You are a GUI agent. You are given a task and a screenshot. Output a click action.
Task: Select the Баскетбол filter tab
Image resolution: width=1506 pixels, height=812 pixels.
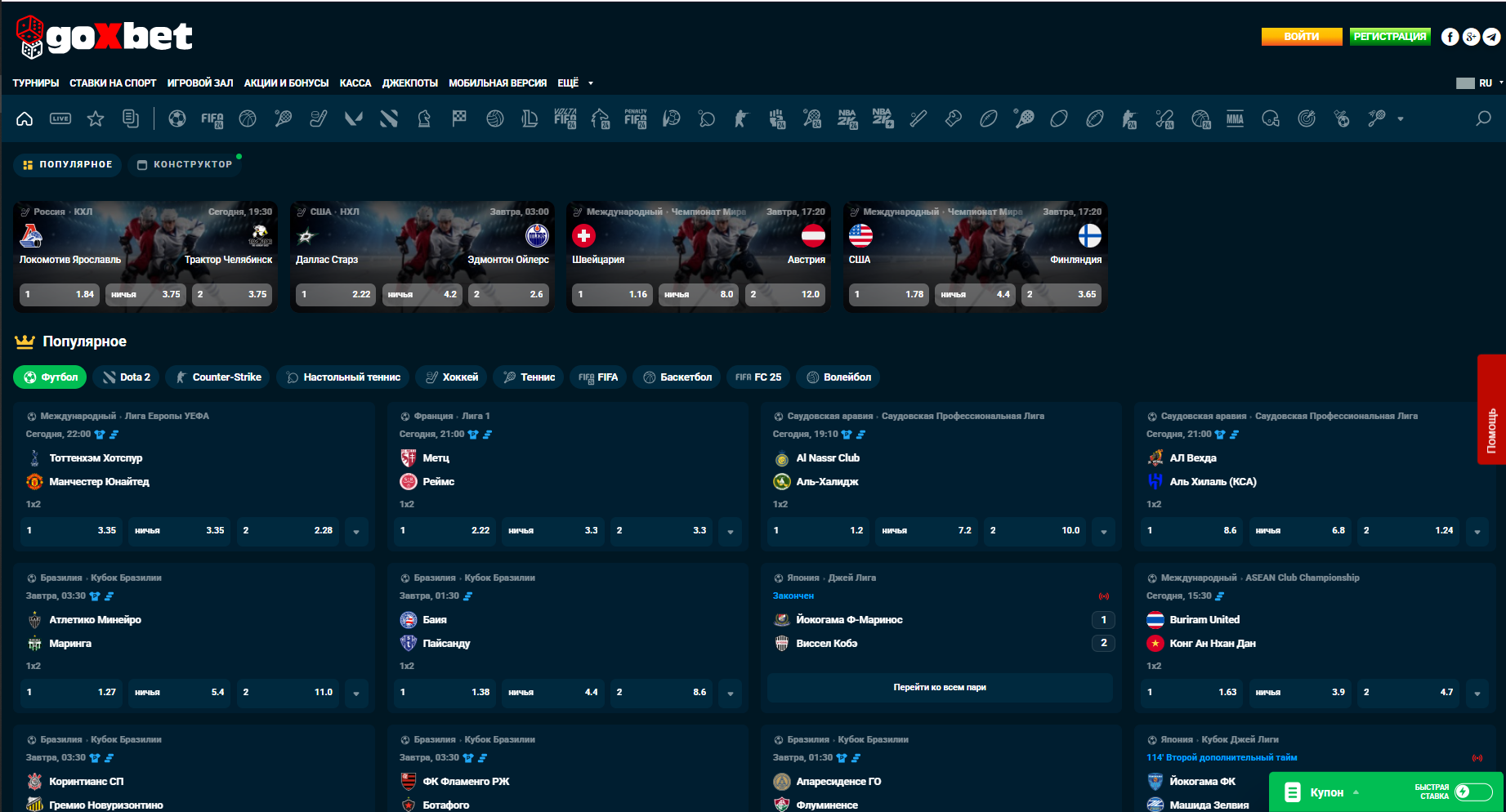(x=677, y=377)
